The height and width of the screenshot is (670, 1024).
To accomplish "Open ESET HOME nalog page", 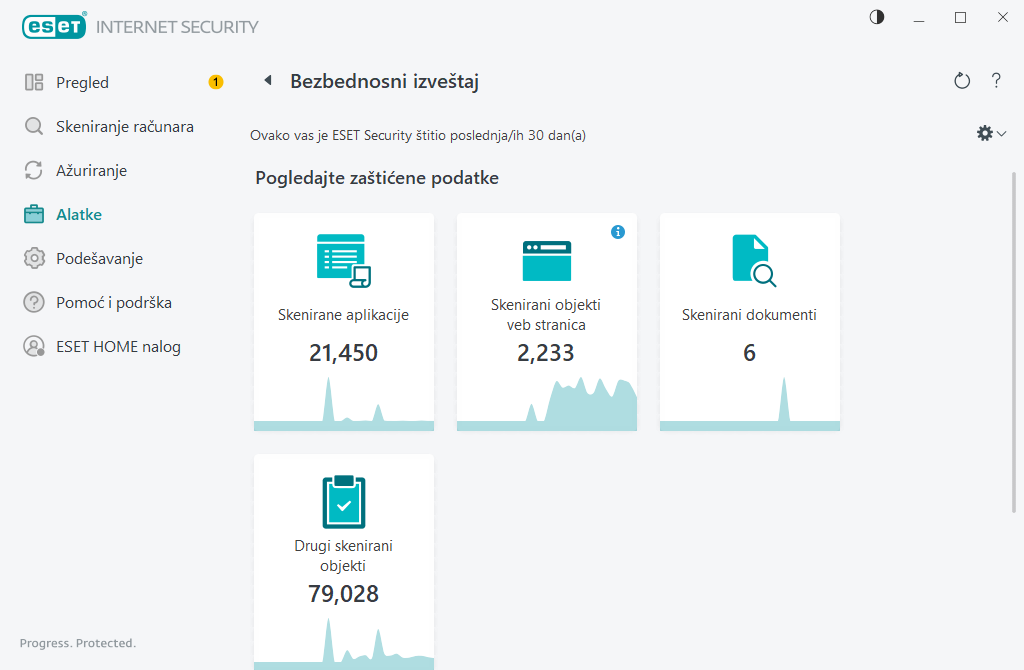I will (x=118, y=347).
